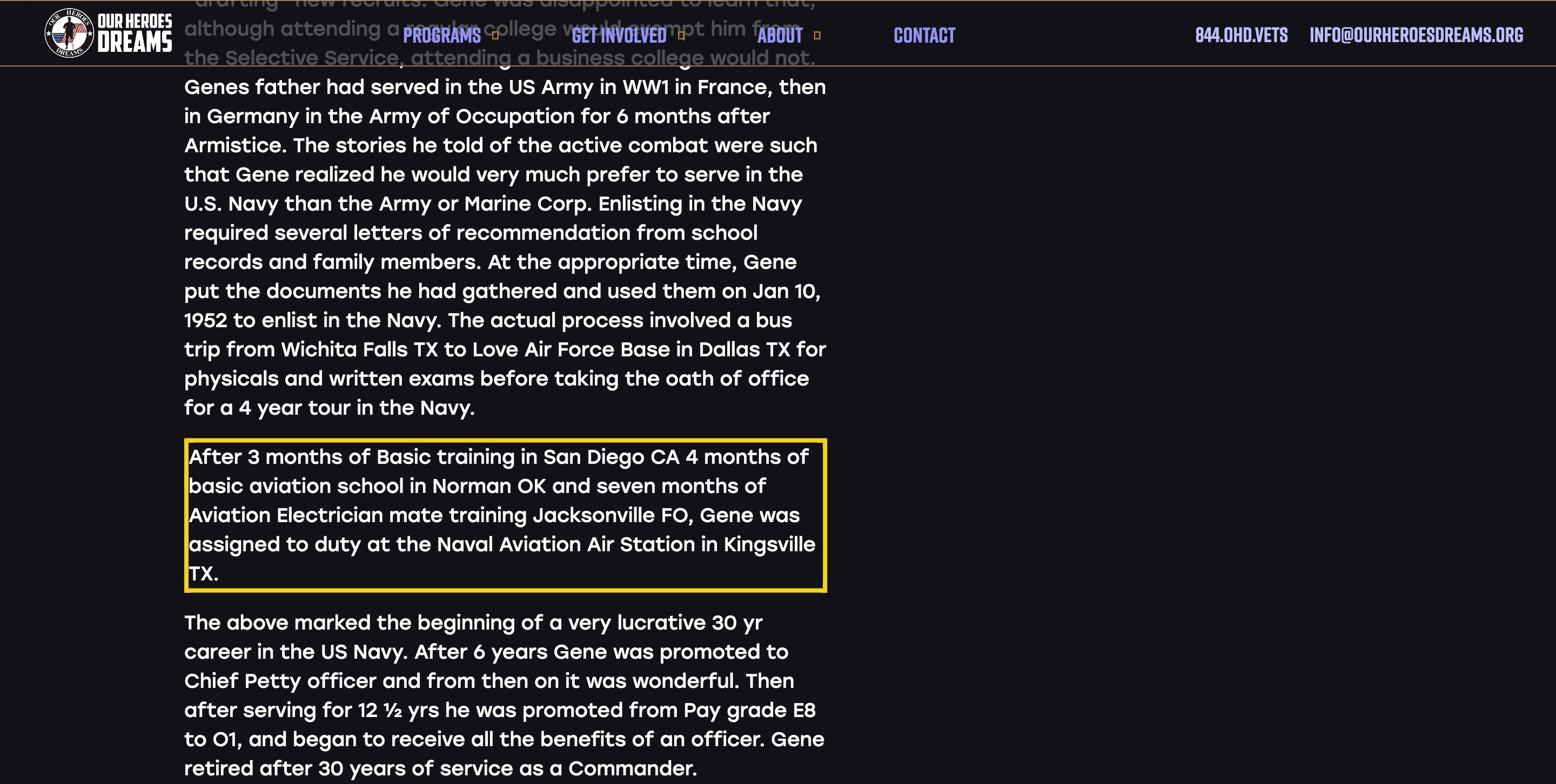Image resolution: width=1556 pixels, height=784 pixels.
Task: Open the GET INVOLVED menu
Action: [619, 36]
